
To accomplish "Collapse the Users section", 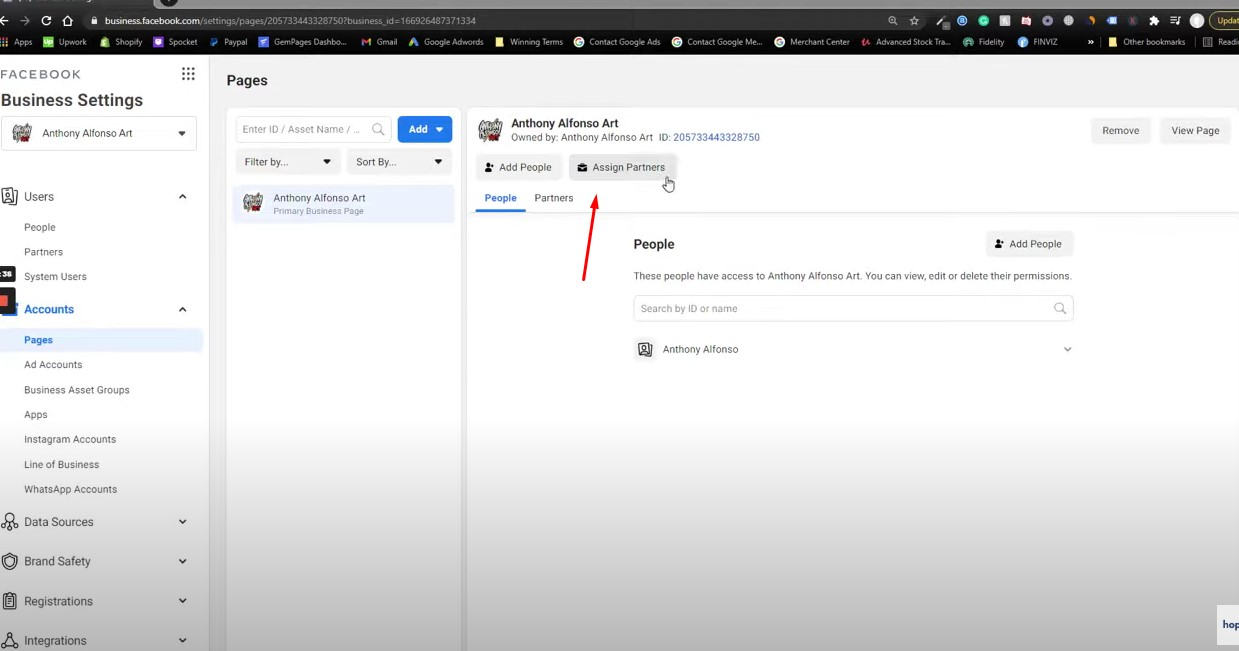I will point(182,197).
